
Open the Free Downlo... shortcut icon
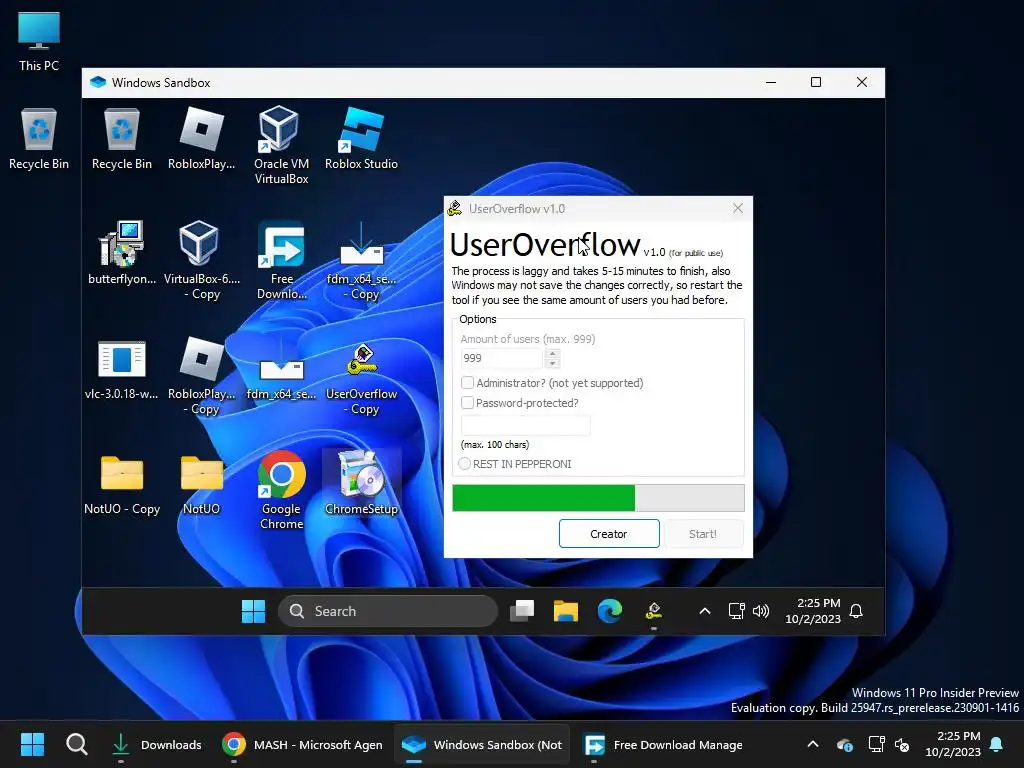[x=281, y=260]
